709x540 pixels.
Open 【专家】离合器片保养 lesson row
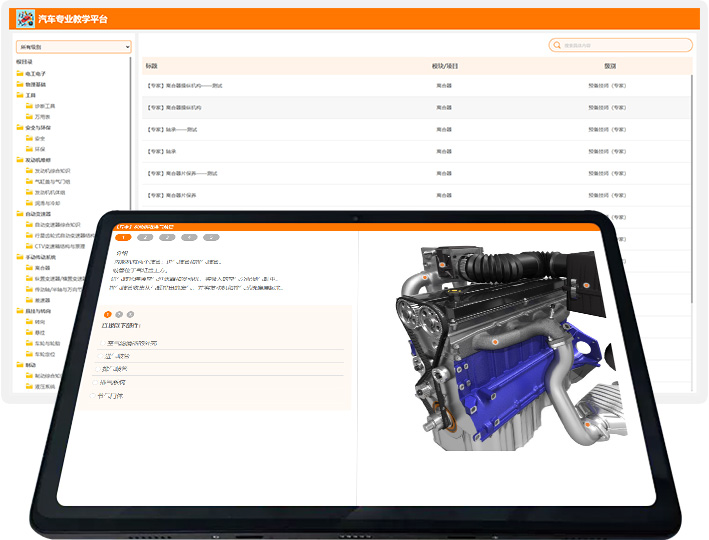tap(416, 195)
